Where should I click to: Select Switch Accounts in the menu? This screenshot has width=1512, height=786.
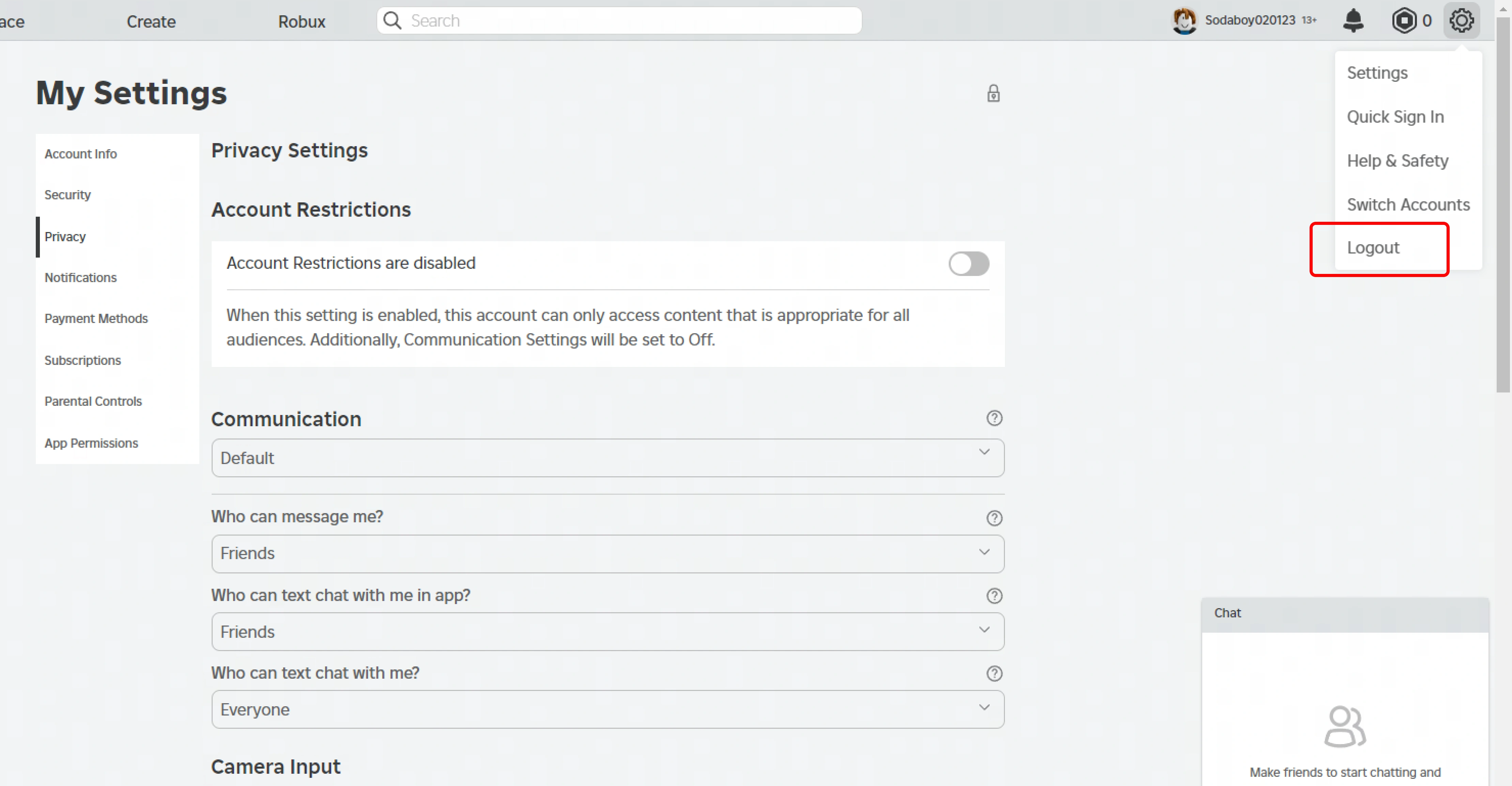[1408, 205]
